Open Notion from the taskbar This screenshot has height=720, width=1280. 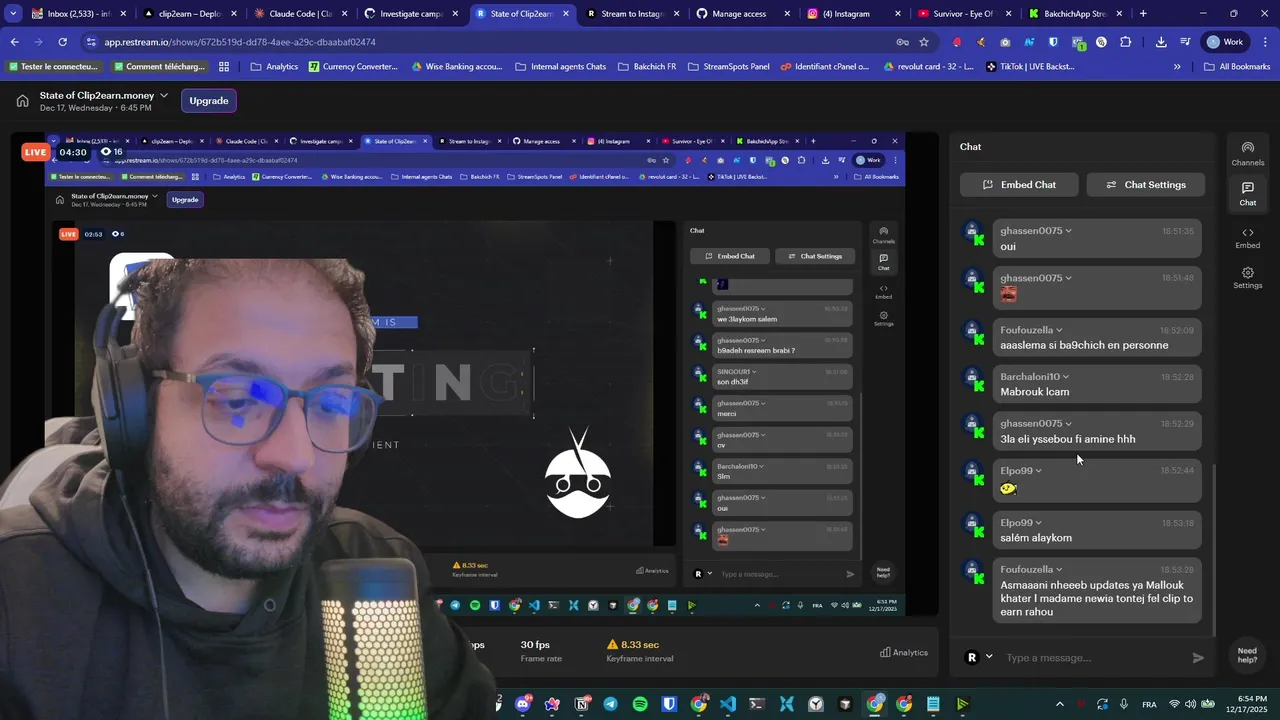tap(582, 704)
